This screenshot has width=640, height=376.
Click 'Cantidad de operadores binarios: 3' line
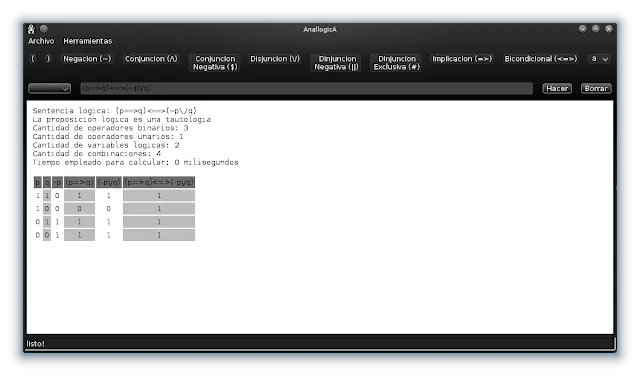point(110,128)
